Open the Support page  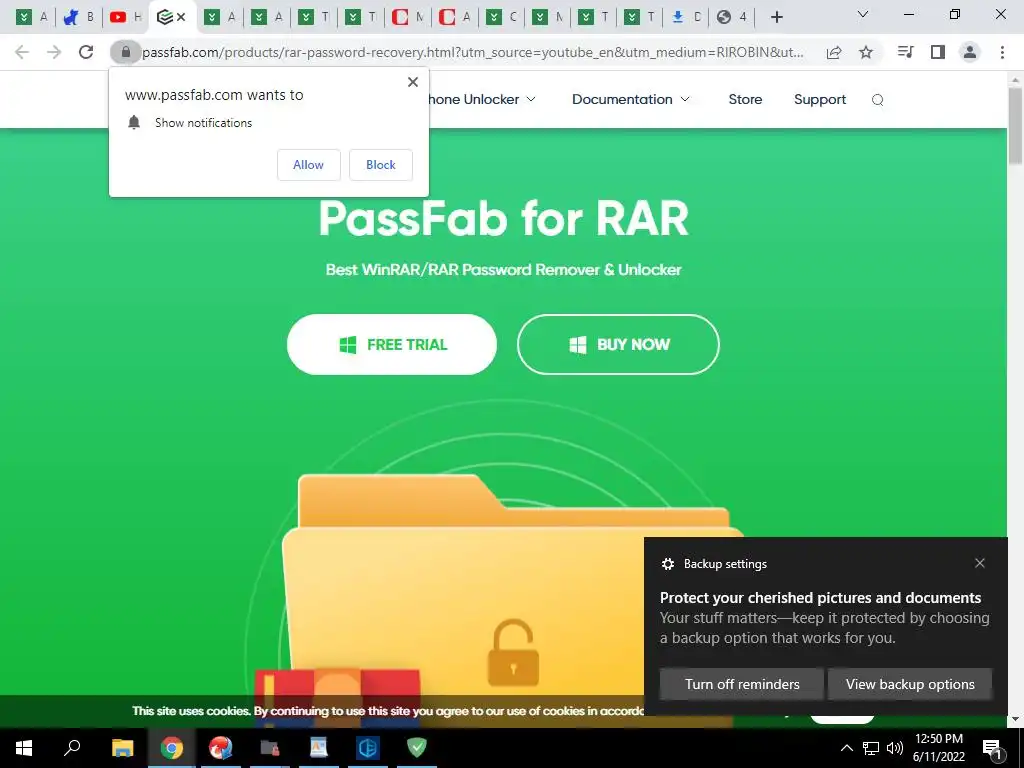[820, 99]
